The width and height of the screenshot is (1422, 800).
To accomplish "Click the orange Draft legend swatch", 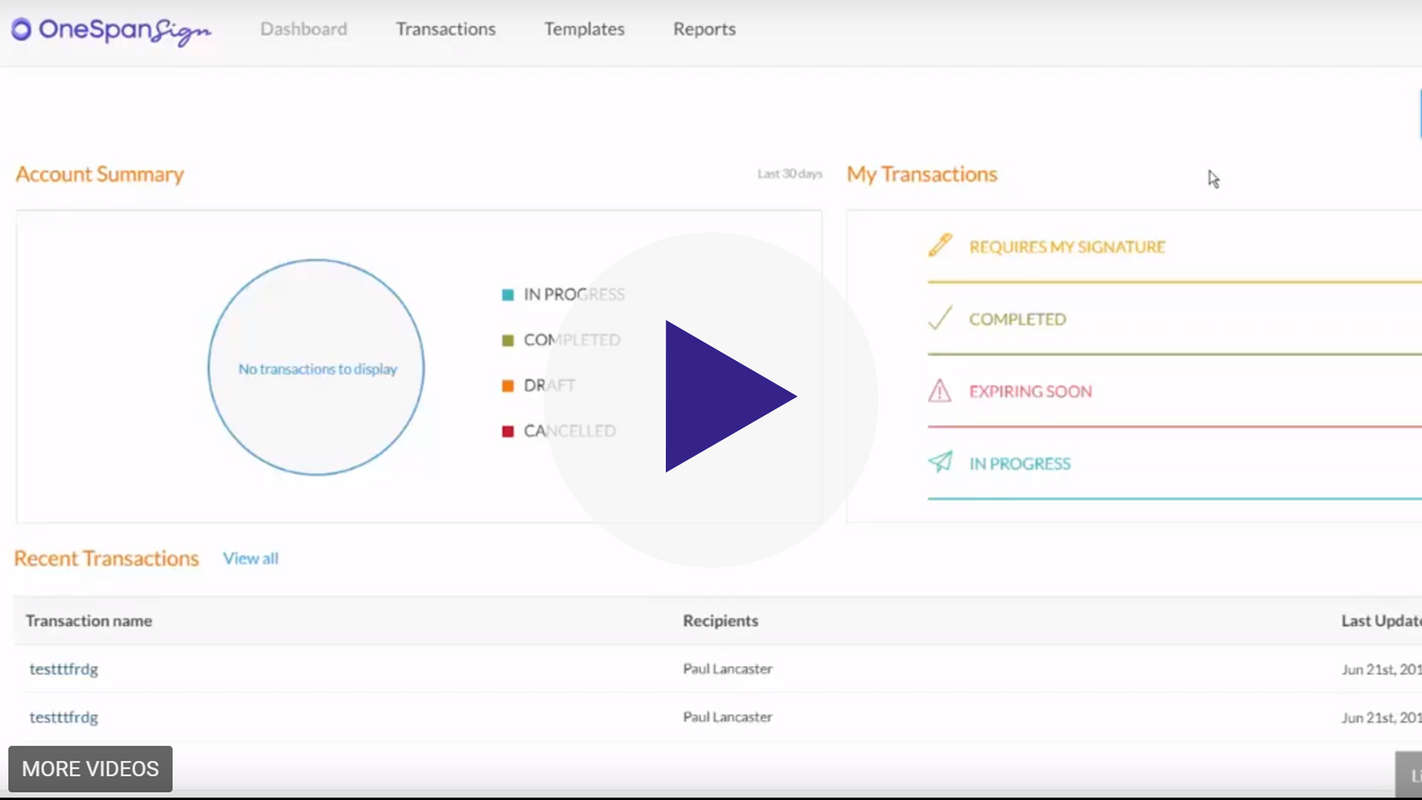I will click(x=508, y=386).
